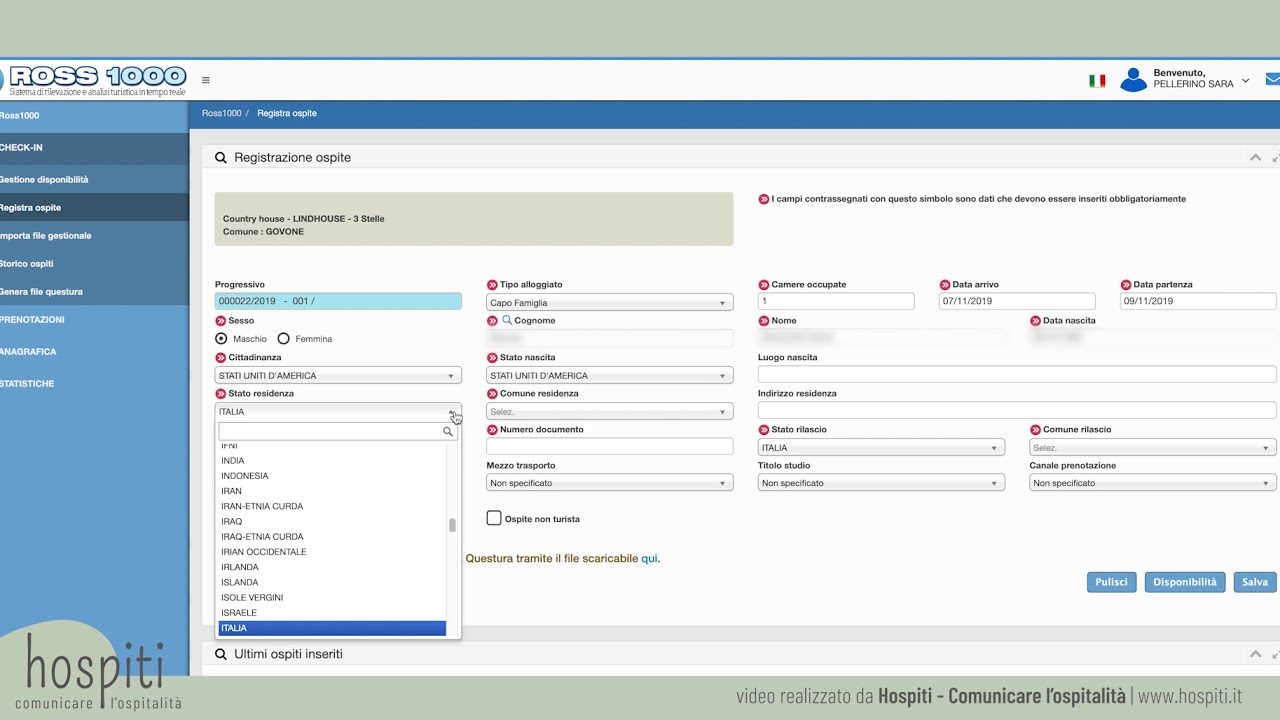Click the Data partenza date field
The height and width of the screenshot is (720, 1280).
pos(1198,301)
